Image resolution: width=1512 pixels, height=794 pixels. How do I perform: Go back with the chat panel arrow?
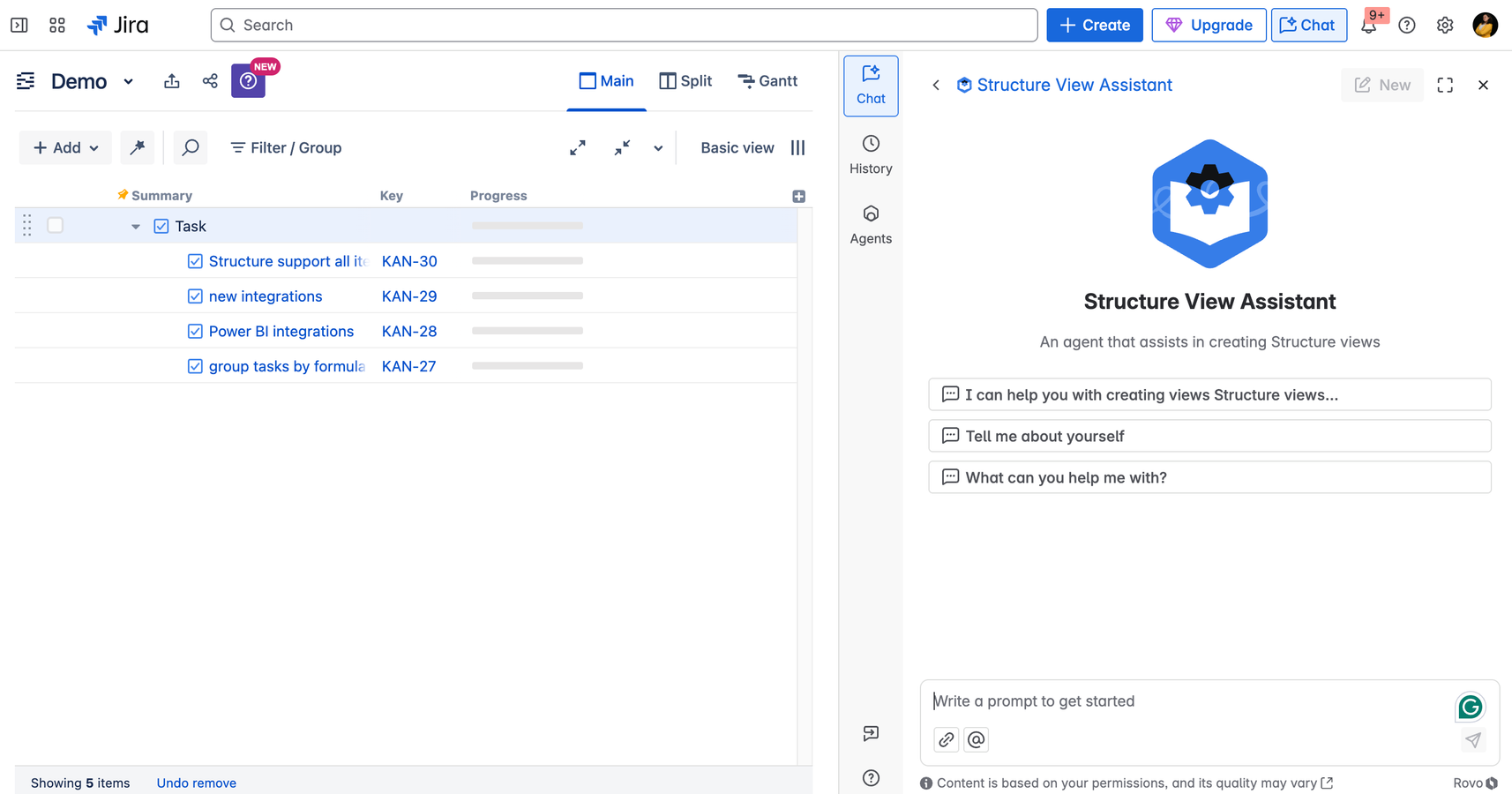click(936, 85)
